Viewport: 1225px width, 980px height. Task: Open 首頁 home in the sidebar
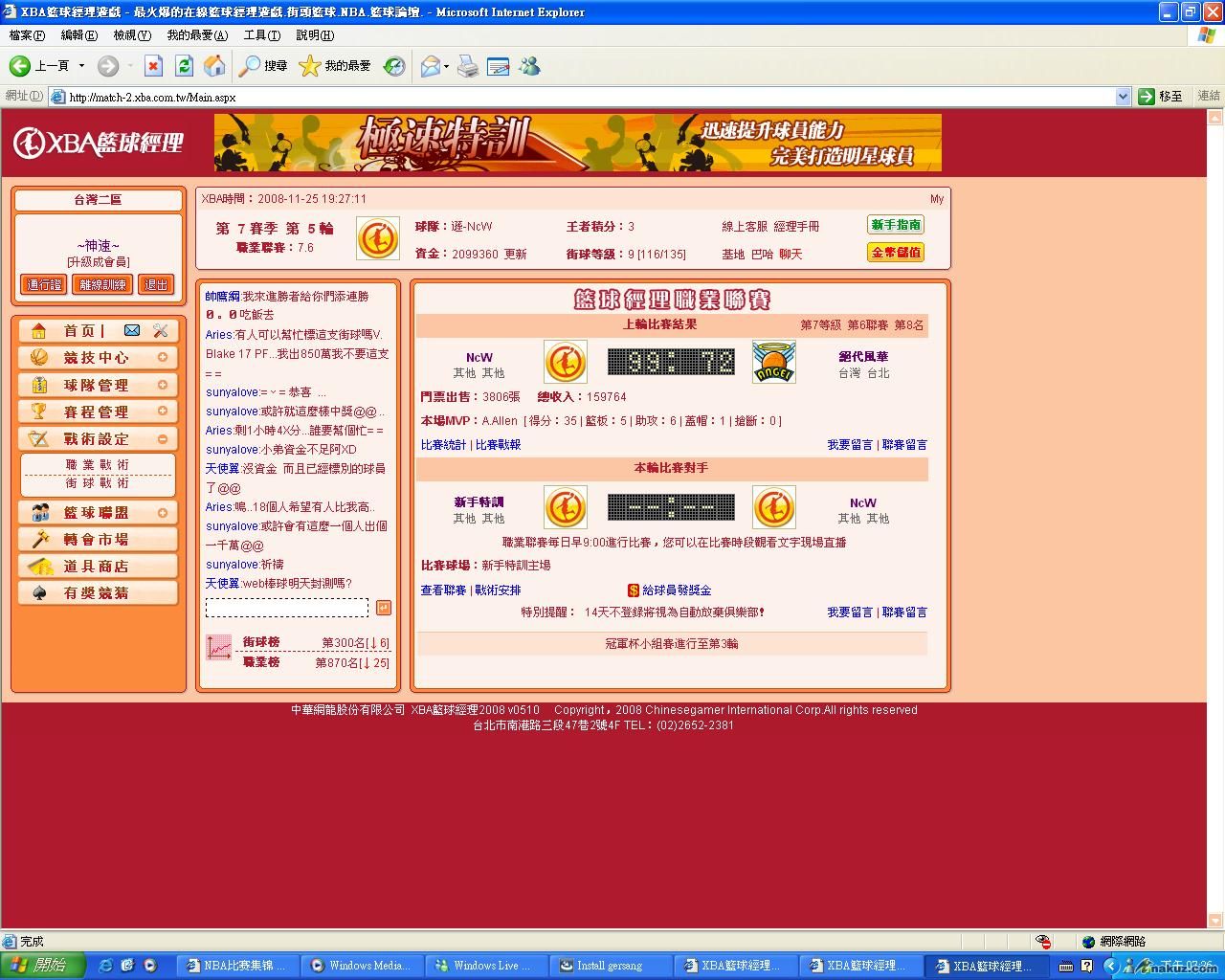[x=80, y=331]
